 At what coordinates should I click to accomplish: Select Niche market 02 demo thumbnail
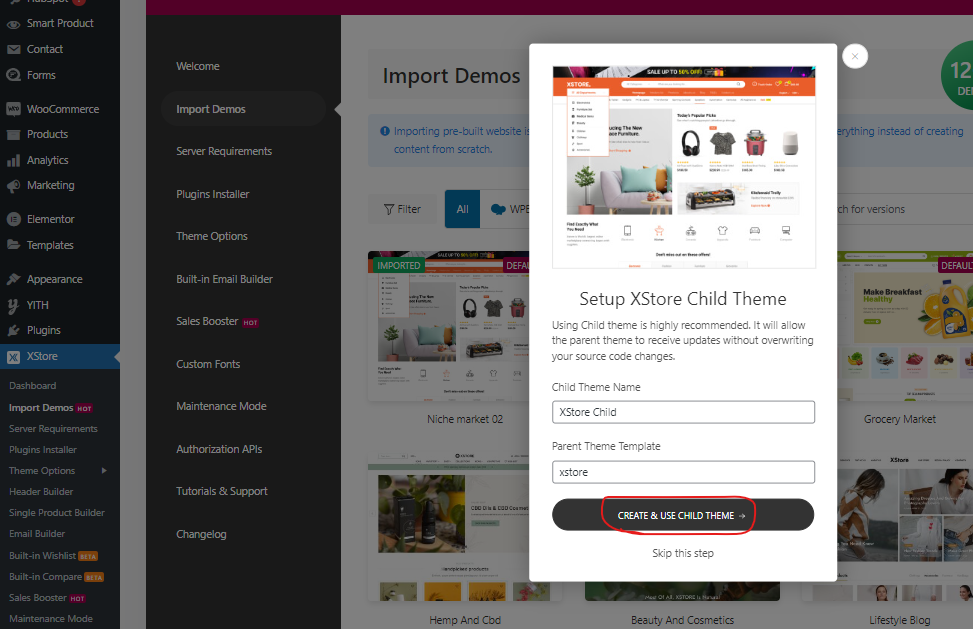(448, 326)
